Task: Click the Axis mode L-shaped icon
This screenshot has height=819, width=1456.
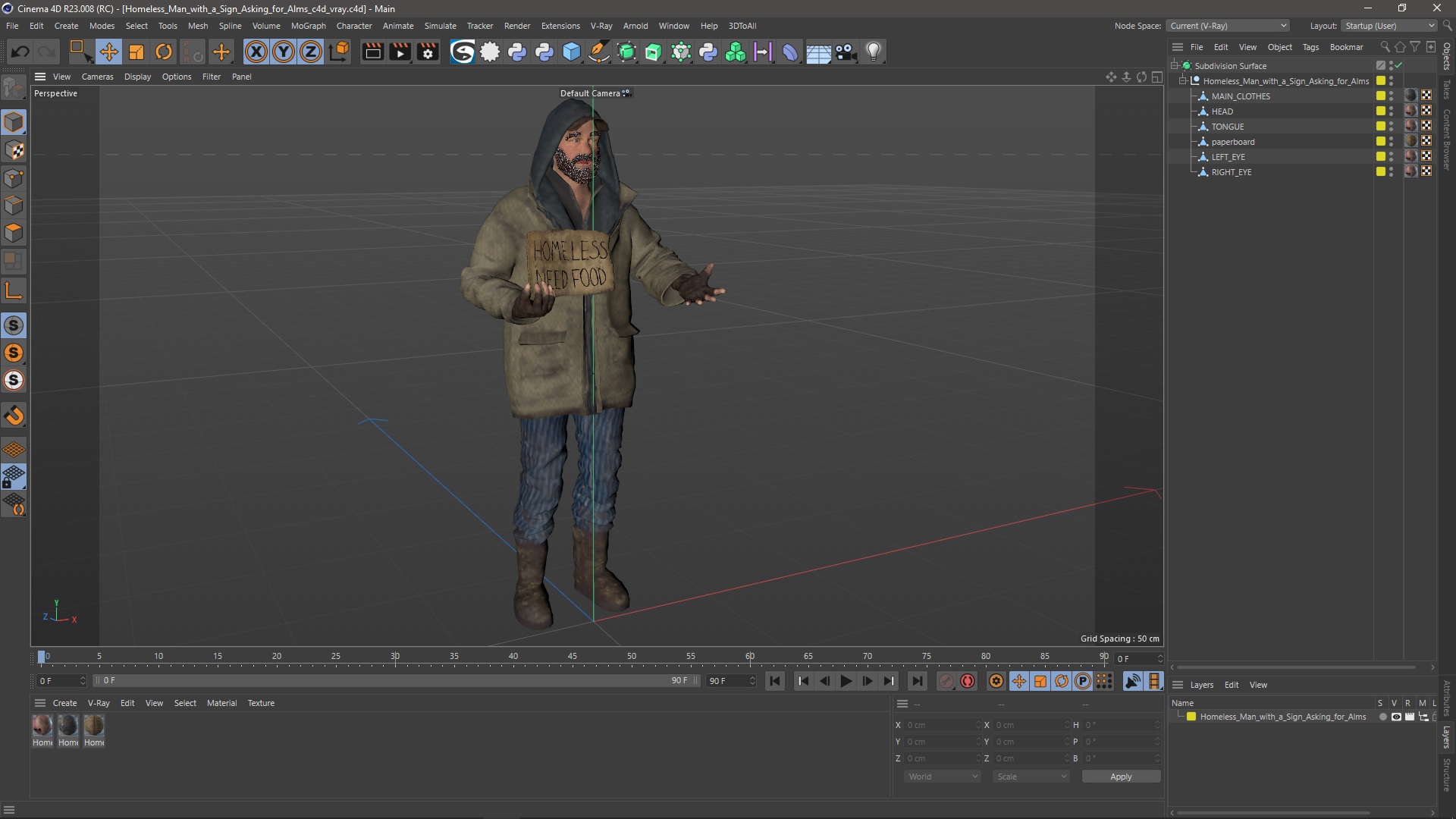Action: (14, 290)
